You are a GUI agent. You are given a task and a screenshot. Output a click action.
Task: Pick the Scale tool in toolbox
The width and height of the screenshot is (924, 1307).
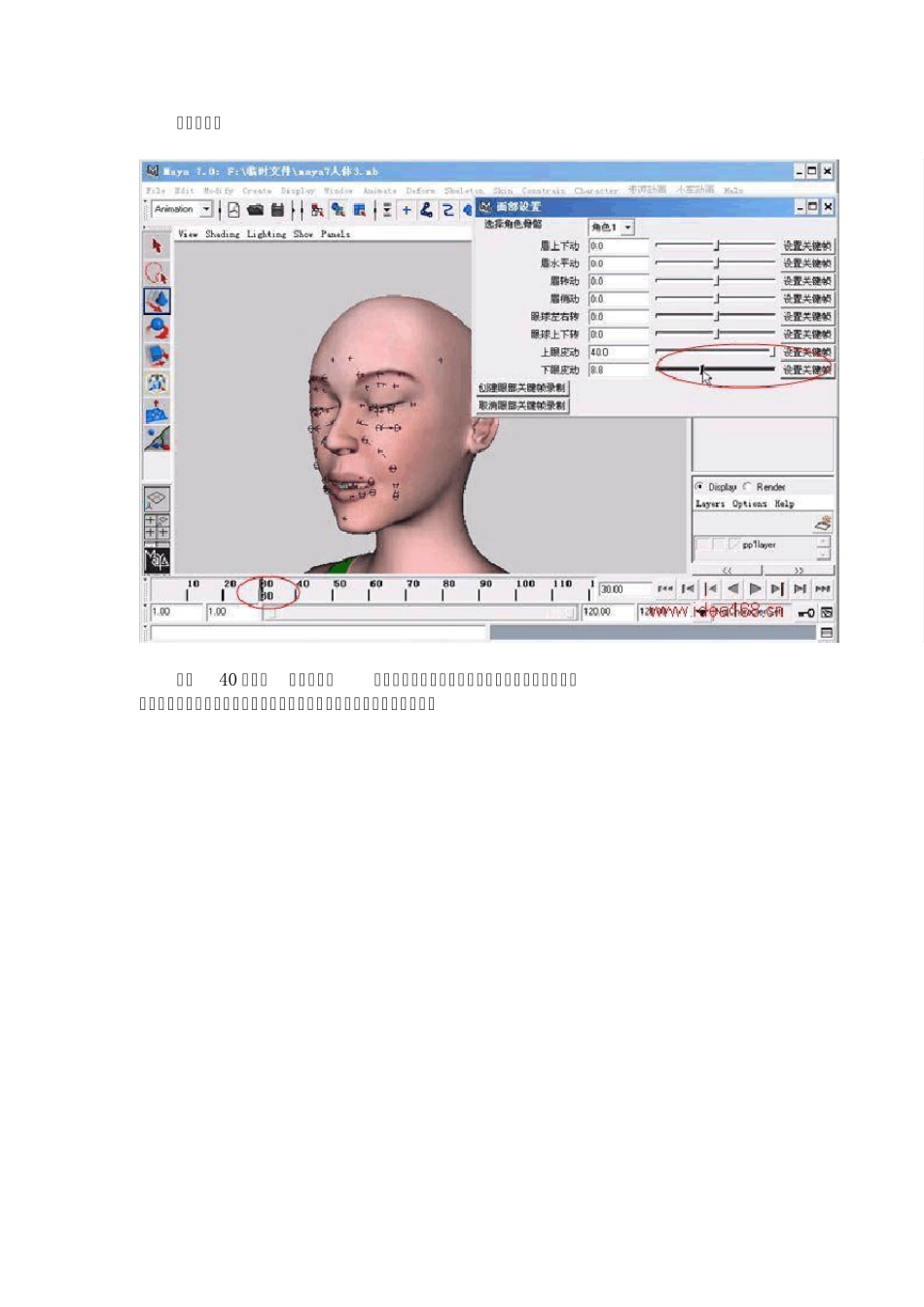pyautogui.click(x=157, y=356)
